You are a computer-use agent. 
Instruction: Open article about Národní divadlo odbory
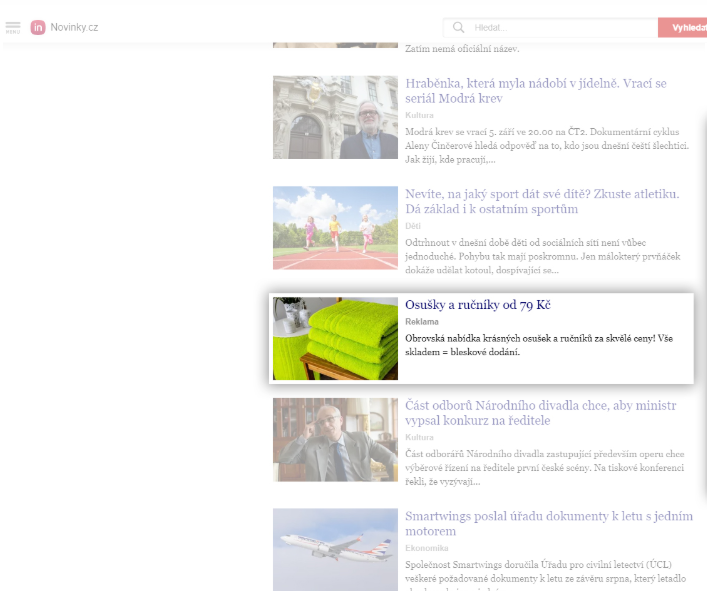(541, 413)
